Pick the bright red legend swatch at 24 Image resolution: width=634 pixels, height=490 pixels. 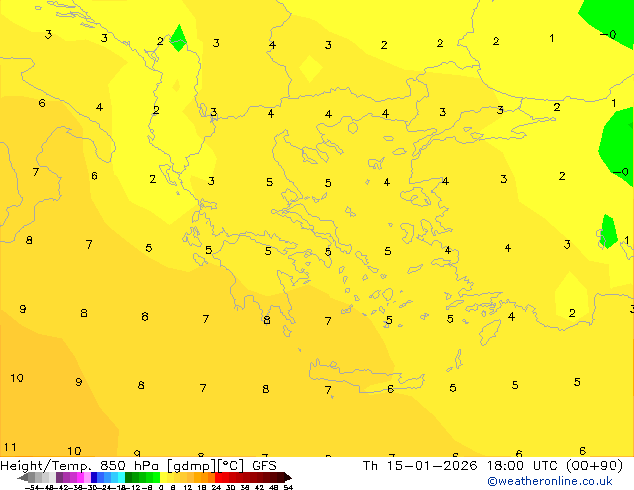218,477
